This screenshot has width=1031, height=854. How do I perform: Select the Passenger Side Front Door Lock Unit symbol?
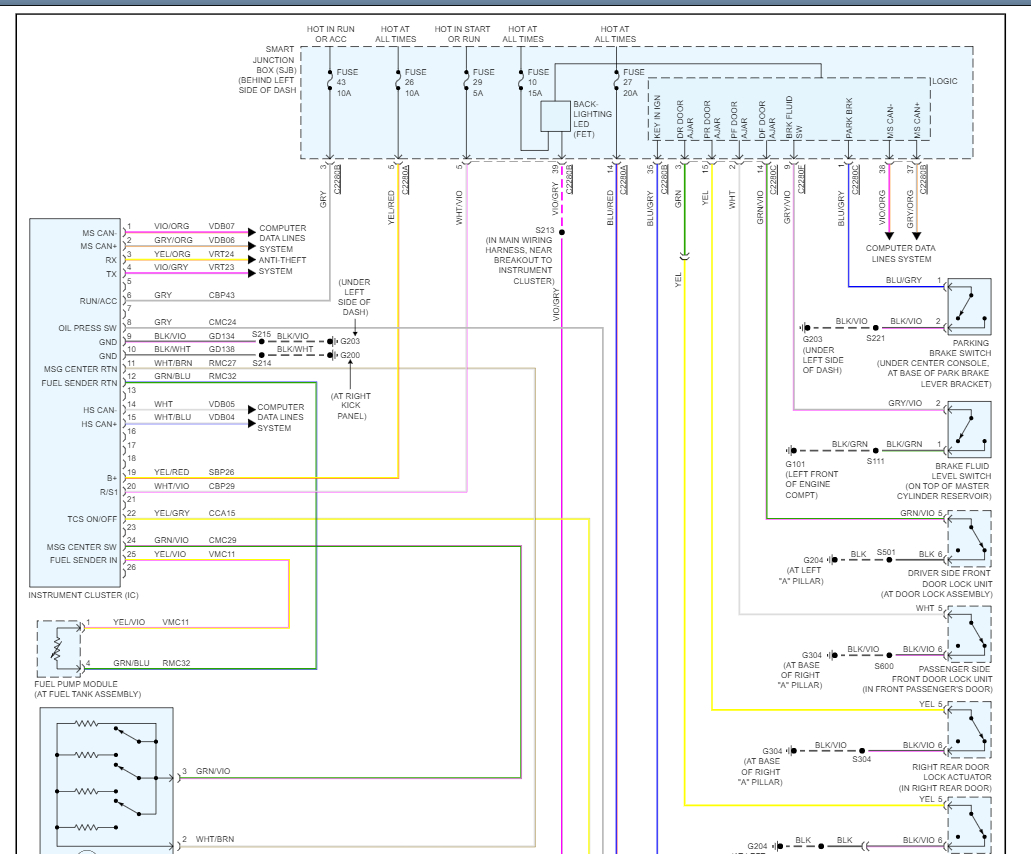(x=968, y=634)
